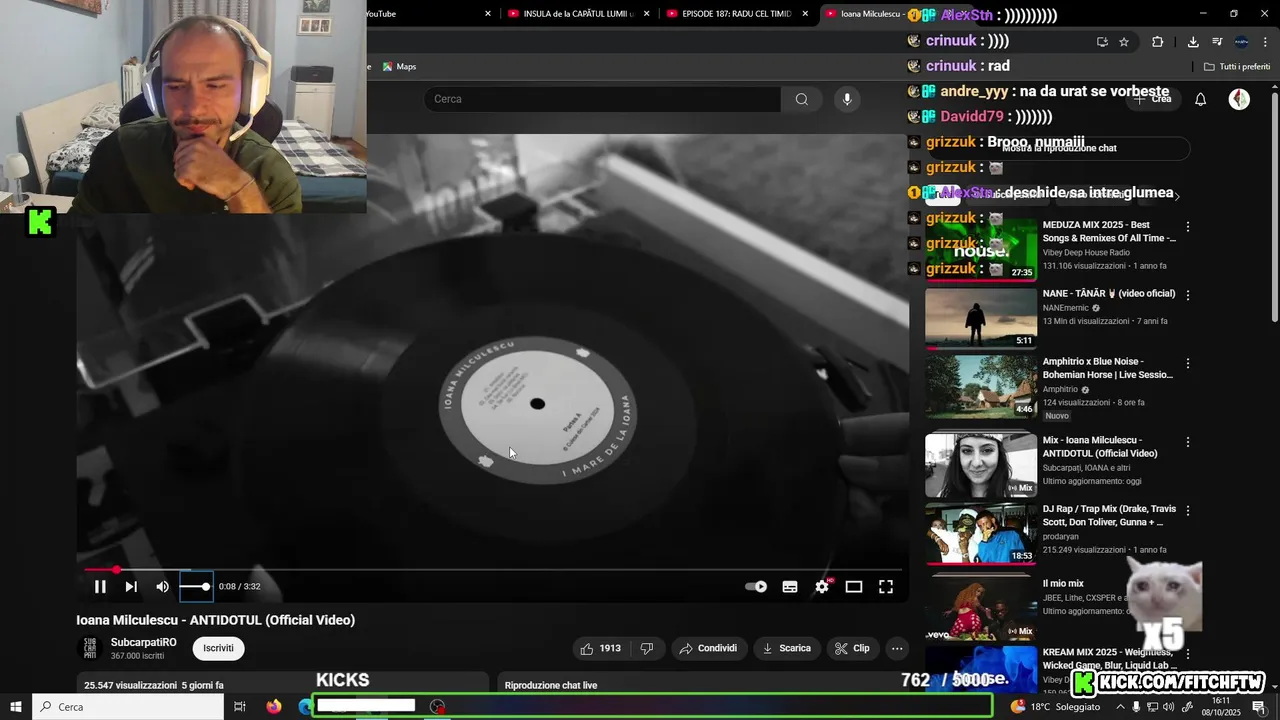This screenshot has height=720, width=1280.
Task: Open browser downloads icon
Action: [x=1193, y=42]
